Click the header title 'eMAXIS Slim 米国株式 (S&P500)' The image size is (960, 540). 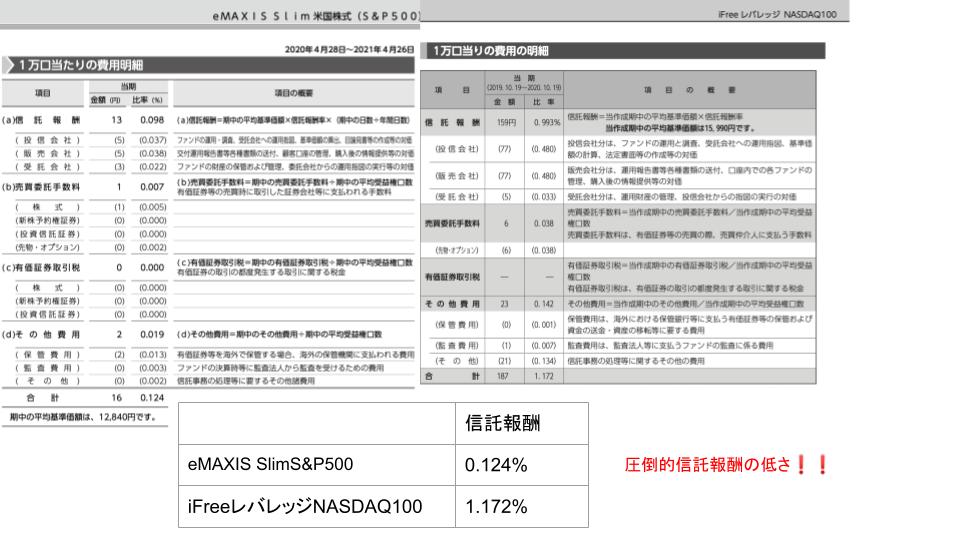pyautogui.click(x=316, y=16)
